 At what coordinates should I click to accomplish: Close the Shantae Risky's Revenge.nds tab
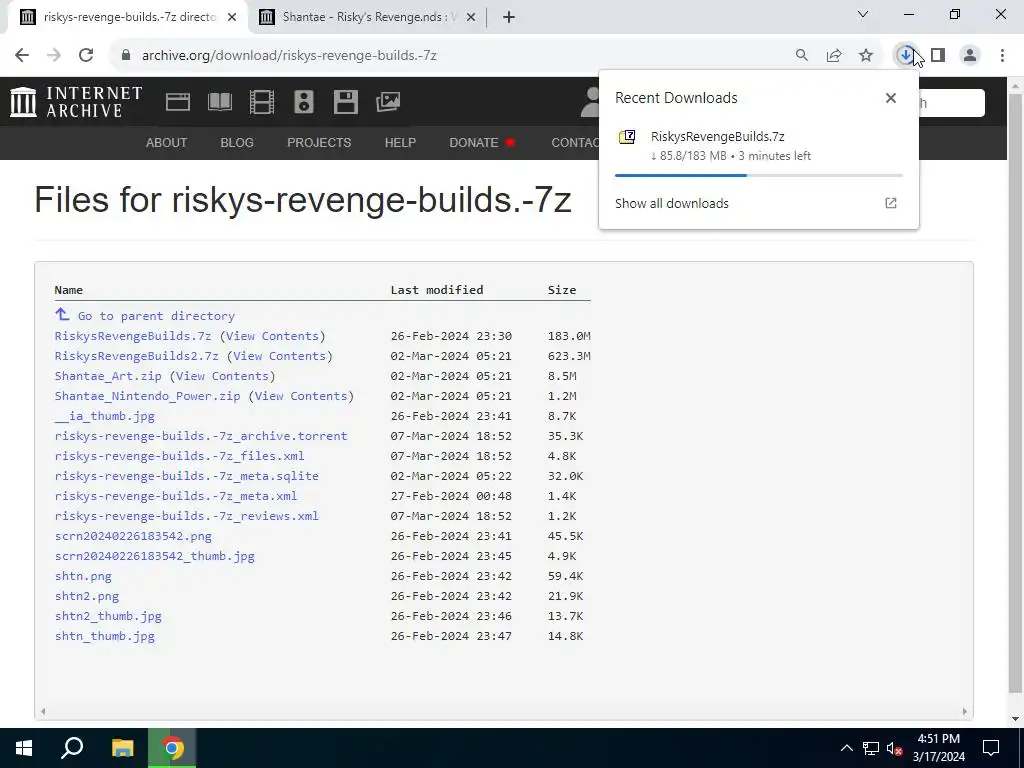pyautogui.click(x=471, y=18)
